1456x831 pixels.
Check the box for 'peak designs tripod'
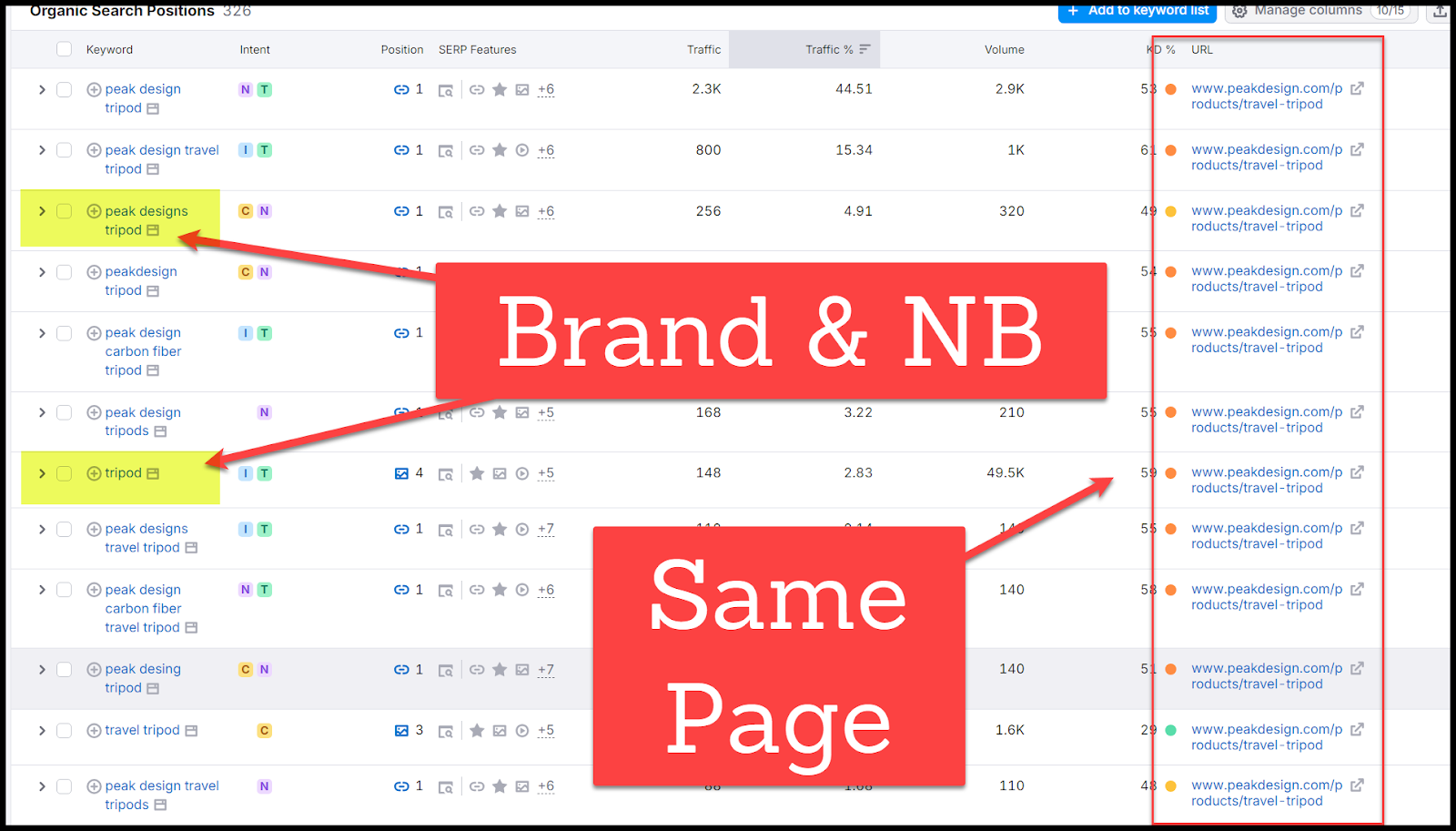pos(64,211)
